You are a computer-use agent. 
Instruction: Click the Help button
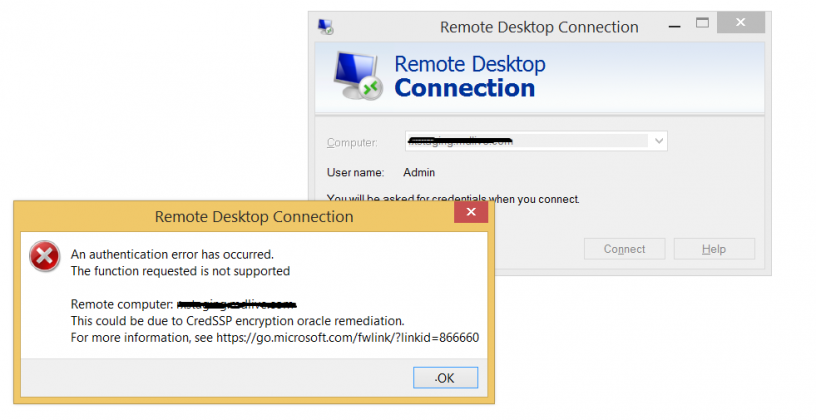click(x=714, y=249)
